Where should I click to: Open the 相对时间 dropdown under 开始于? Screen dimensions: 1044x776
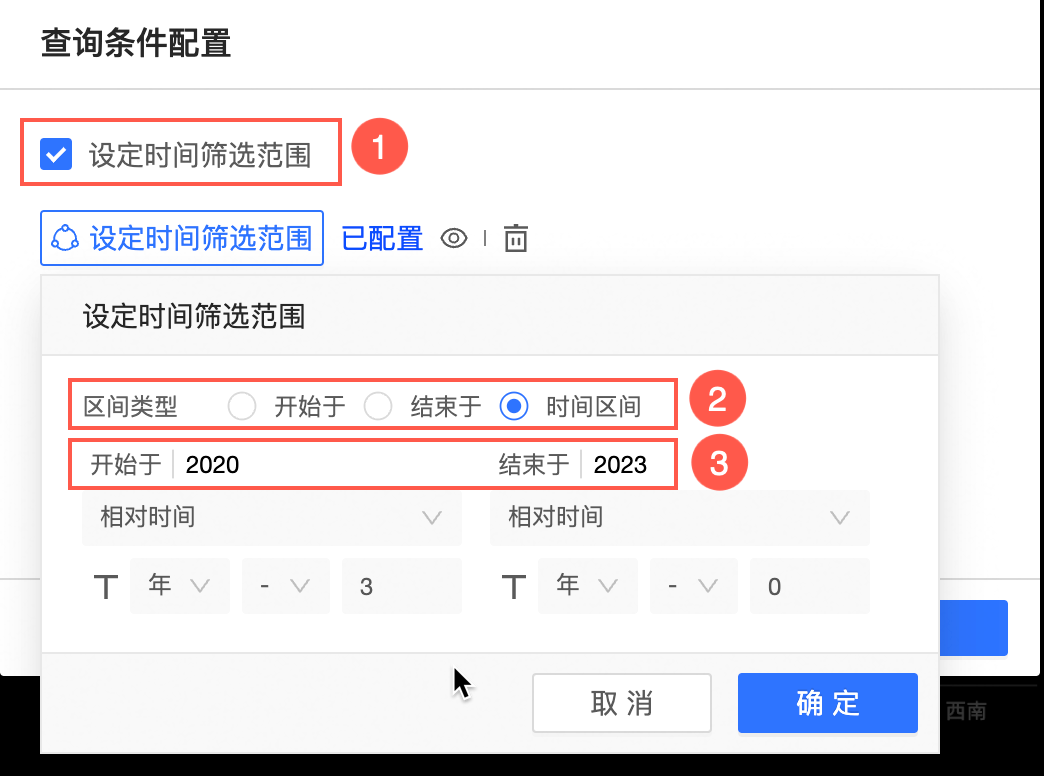(272, 518)
